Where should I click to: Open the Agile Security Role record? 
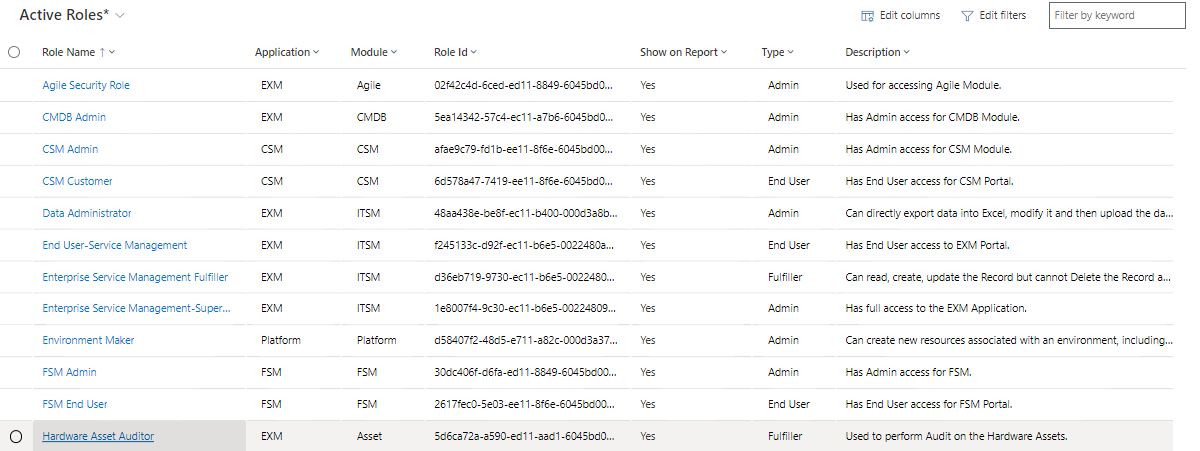point(86,85)
